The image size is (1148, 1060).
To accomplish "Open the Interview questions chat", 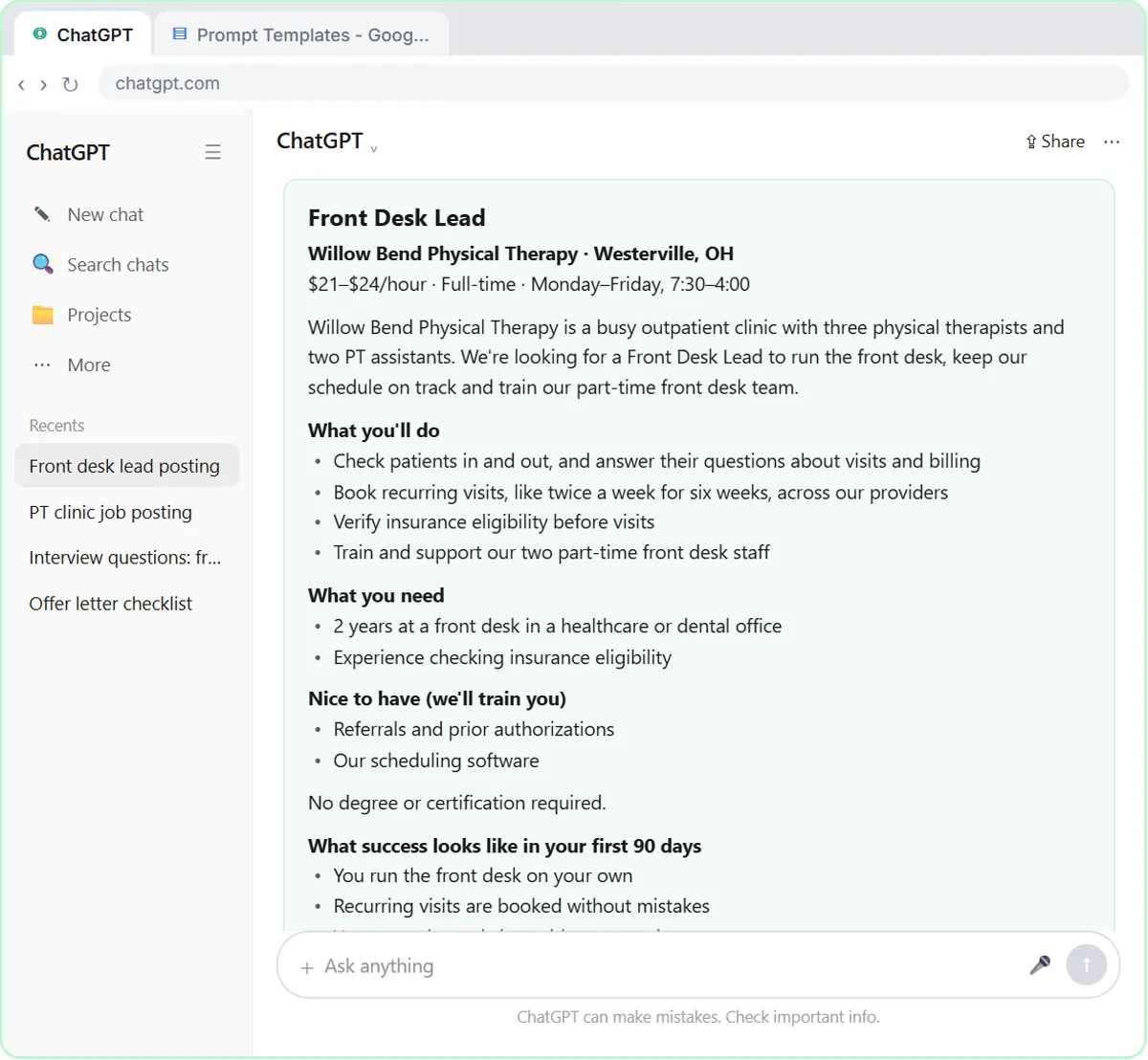I will coord(126,558).
